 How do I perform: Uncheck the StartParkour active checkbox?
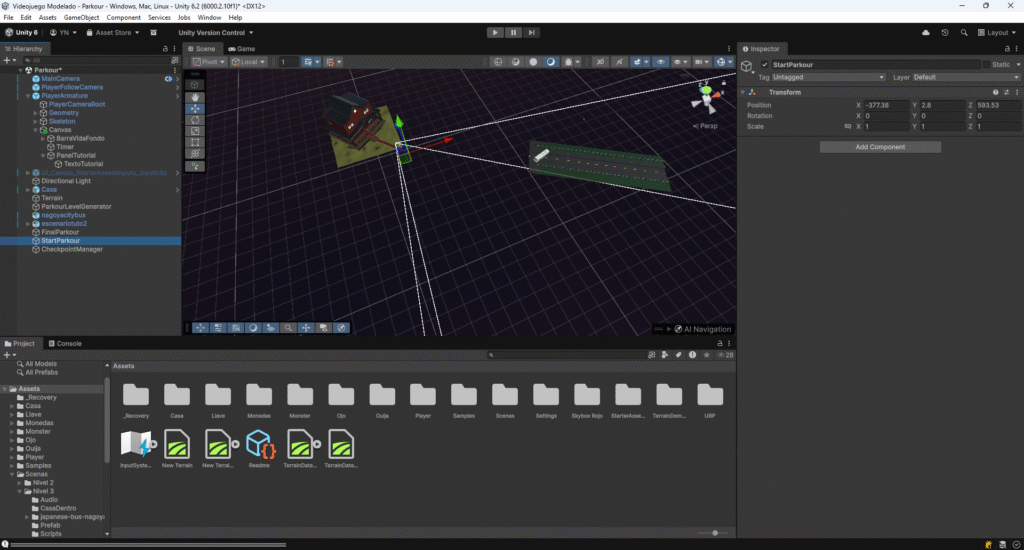[765, 65]
